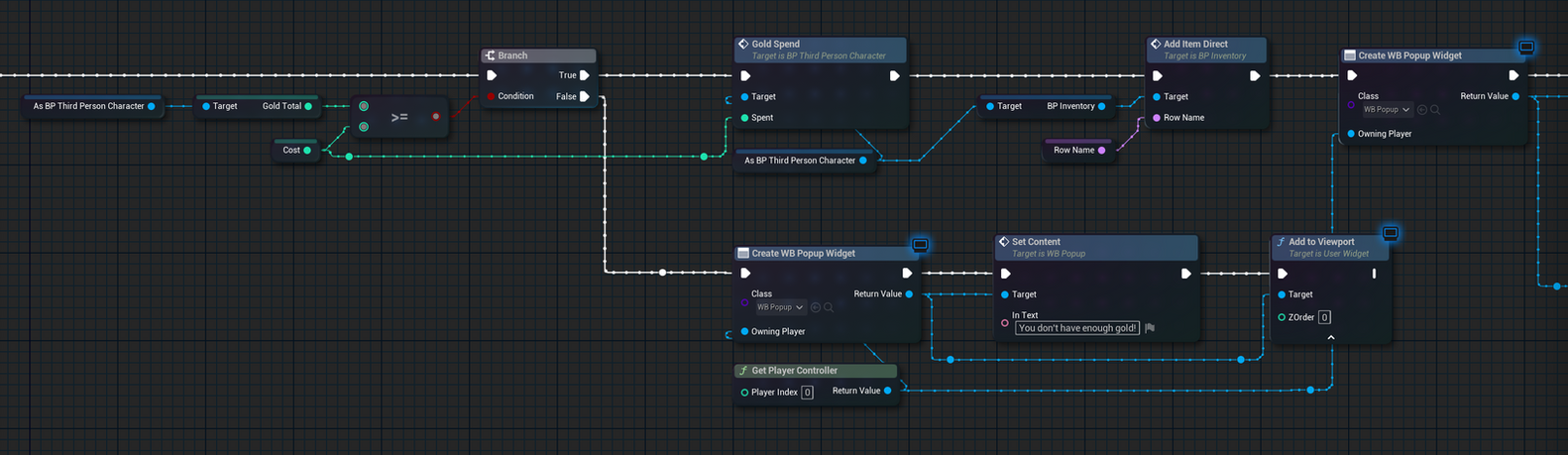
Task: Select the Branch node by its title
Action: 512,56
